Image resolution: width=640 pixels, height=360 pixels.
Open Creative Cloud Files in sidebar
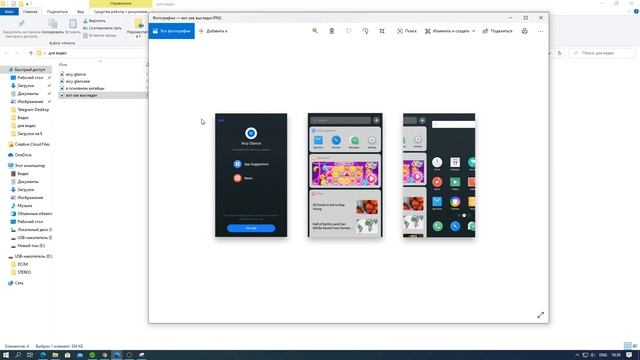click(32, 144)
